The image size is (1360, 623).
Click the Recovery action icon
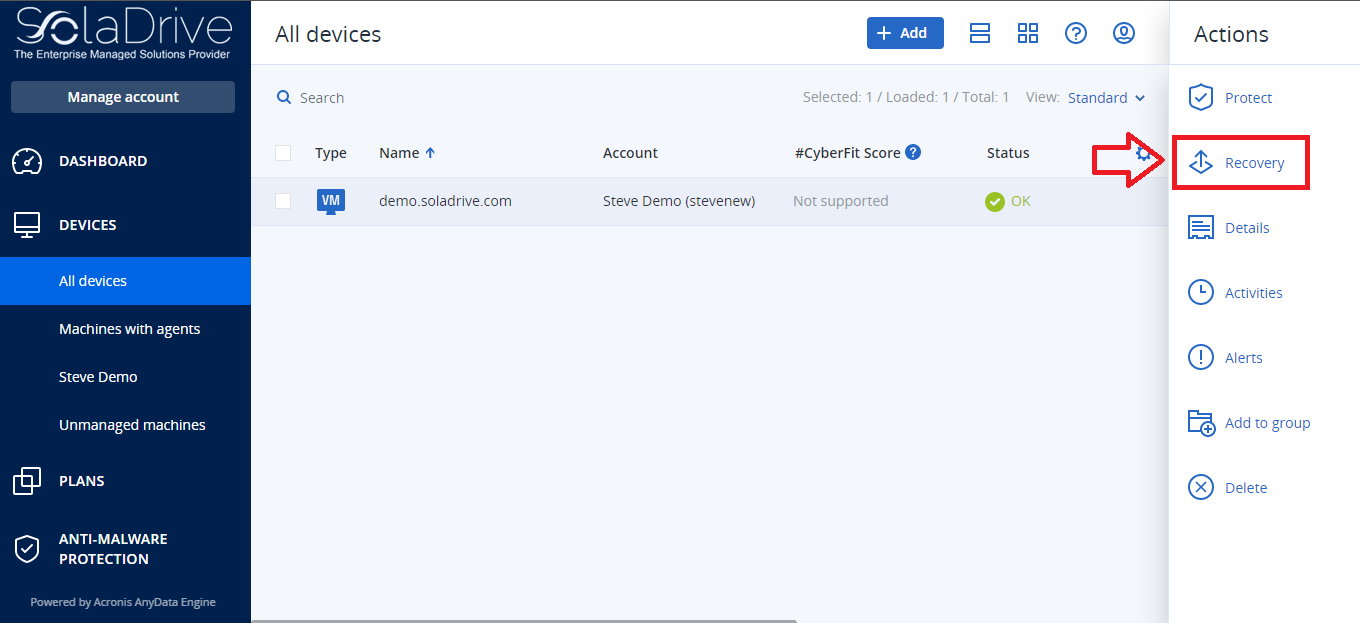tap(1200, 162)
